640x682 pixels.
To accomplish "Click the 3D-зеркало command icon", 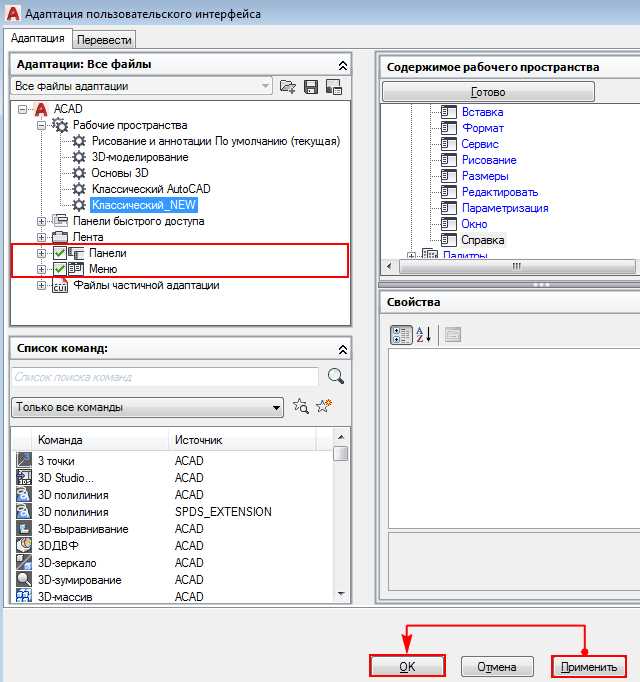I will (24, 562).
